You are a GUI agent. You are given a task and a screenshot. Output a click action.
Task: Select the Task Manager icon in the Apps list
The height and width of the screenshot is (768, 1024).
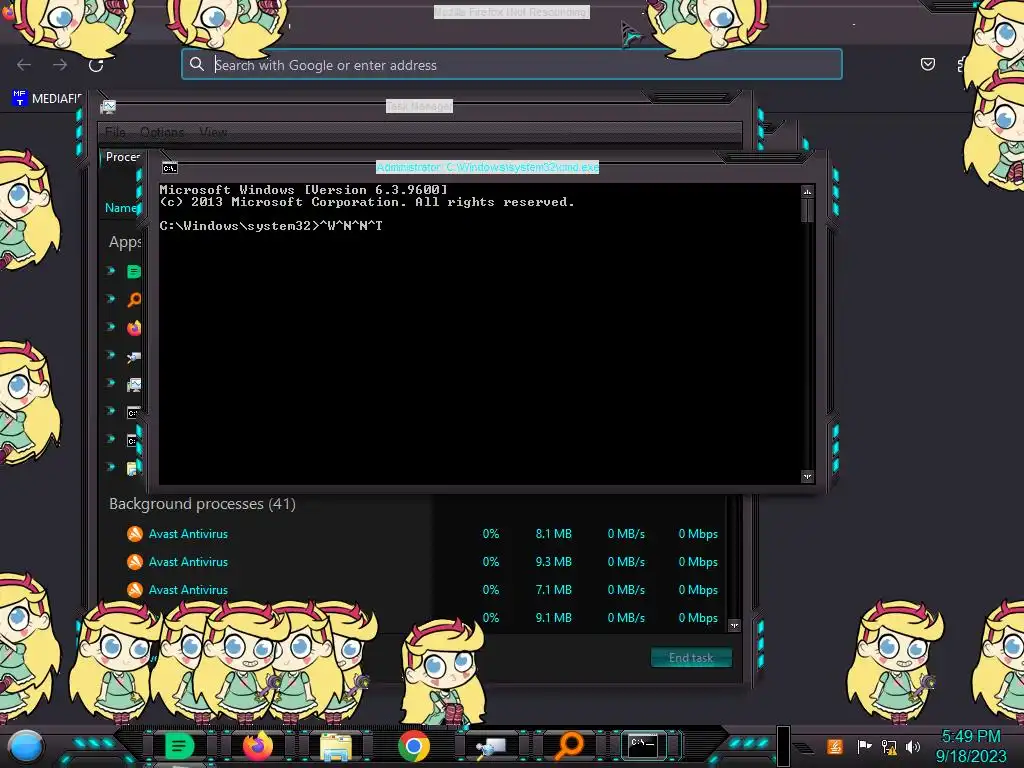tap(134, 385)
